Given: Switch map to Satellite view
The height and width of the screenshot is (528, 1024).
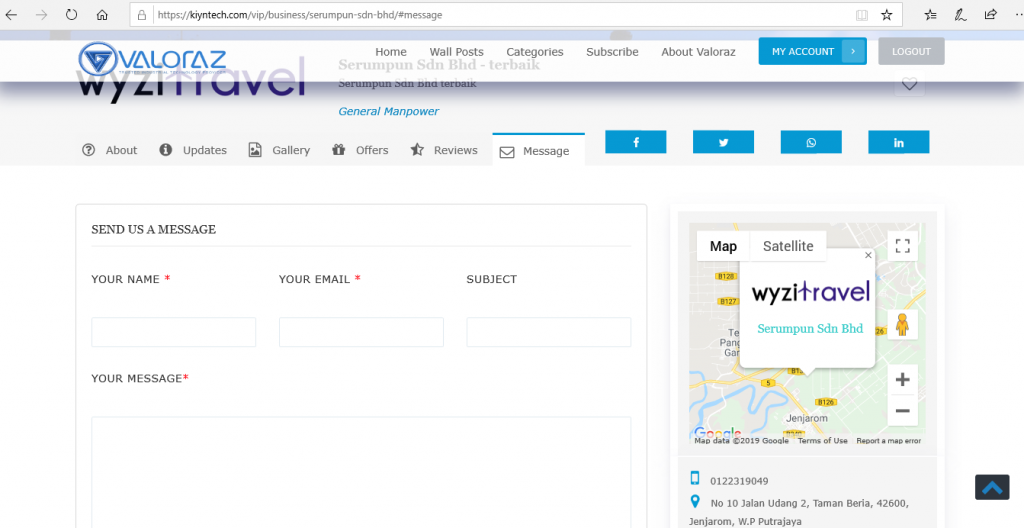Looking at the screenshot, I should pyautogui.click(x=788, y=246).
